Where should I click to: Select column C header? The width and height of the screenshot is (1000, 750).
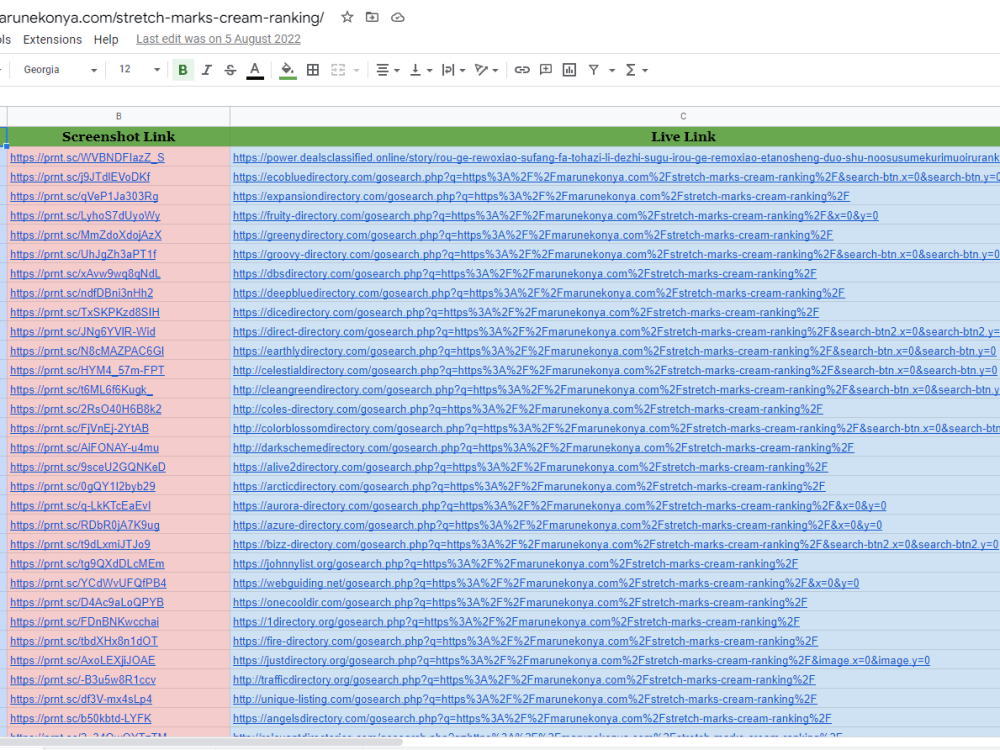pos(683,117)
